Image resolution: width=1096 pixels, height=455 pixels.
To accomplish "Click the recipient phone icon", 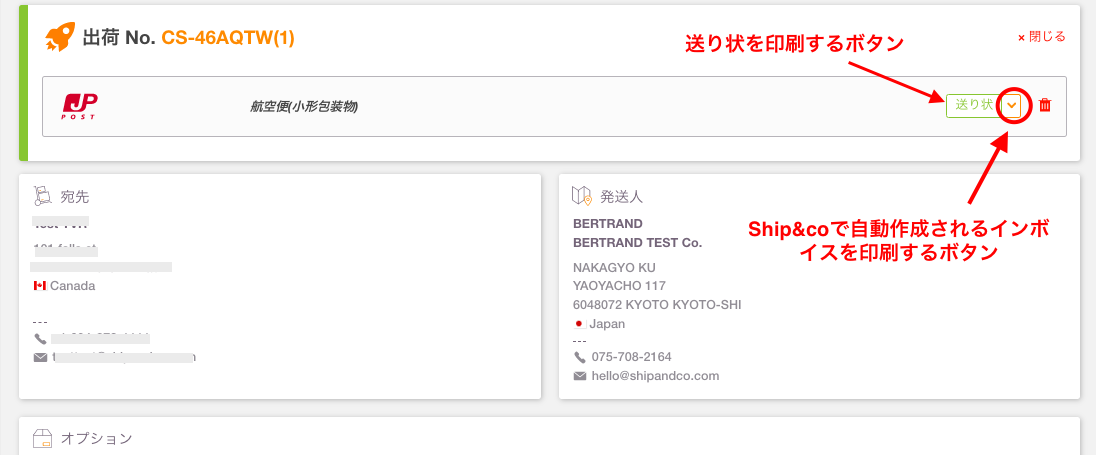I will click(x=40, y=339).
